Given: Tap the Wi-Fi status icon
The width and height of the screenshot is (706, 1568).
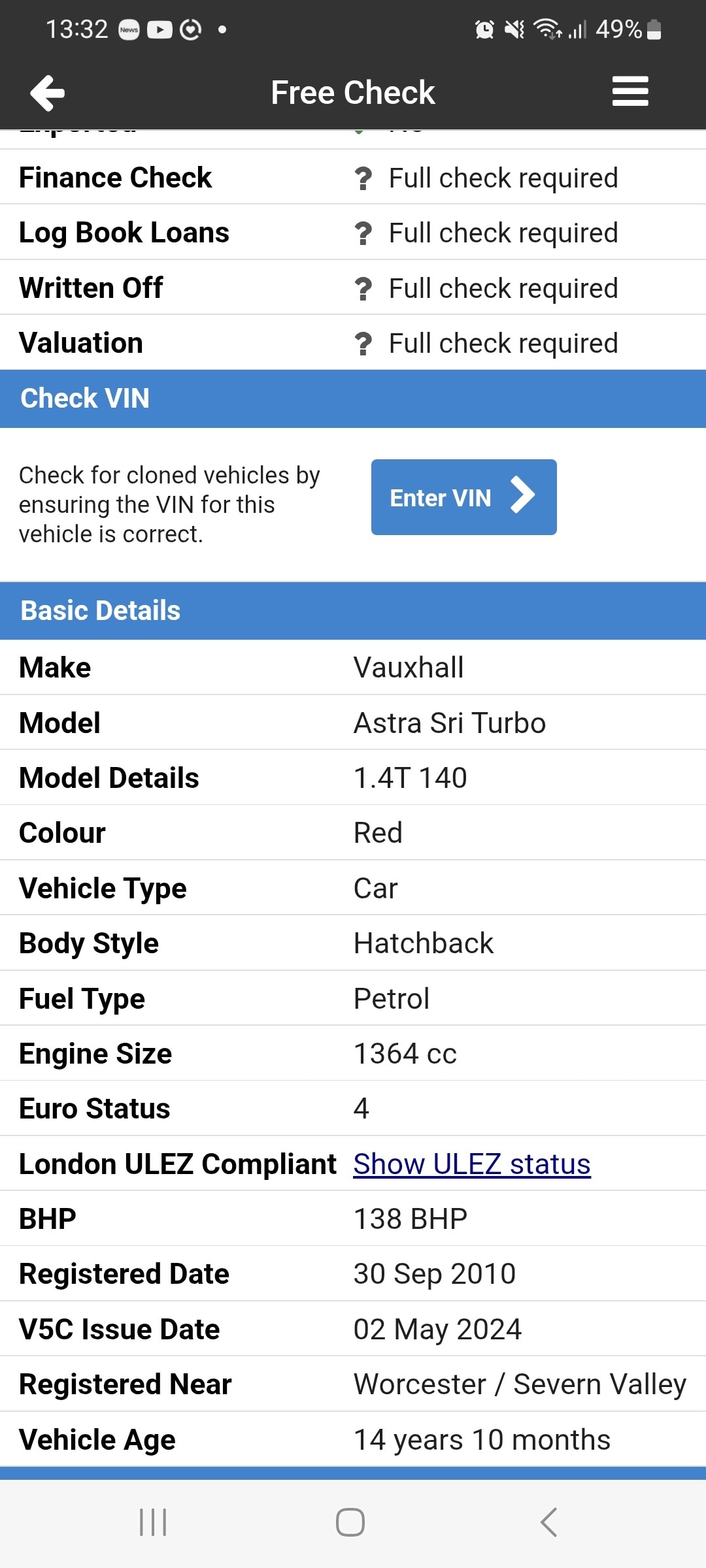Looking at the screenshot, I should pyautogui.click(x=547, y=29).
